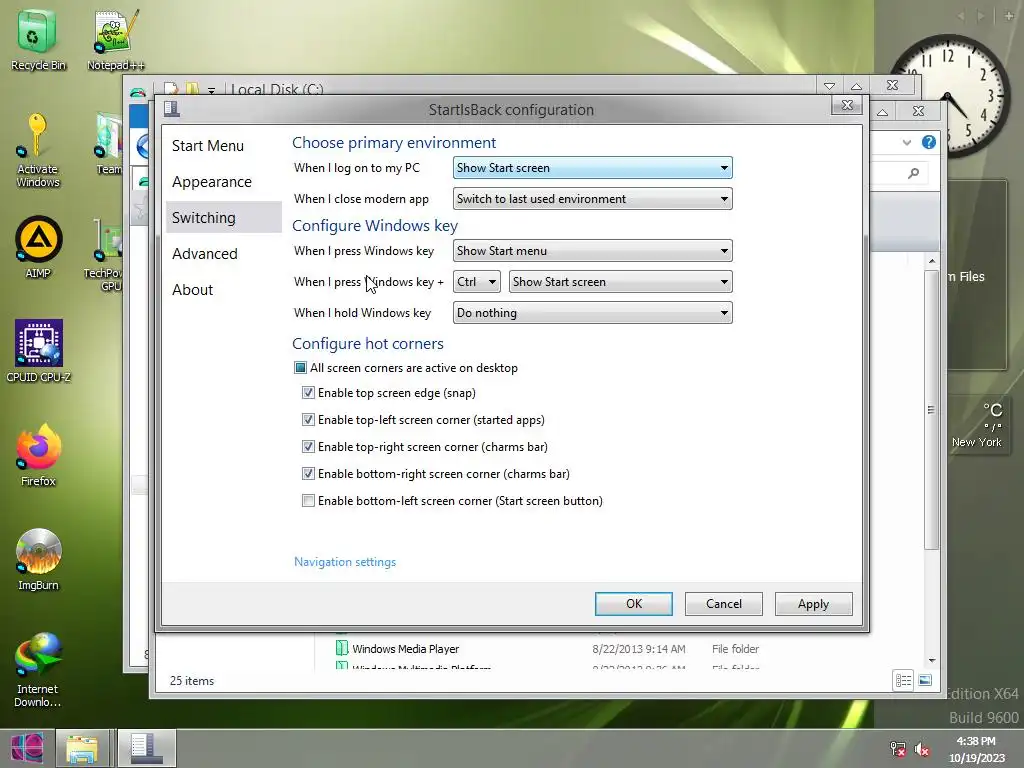Screen dimensions: 1024x768
Task: Click the '25 items' status bar text
Action: 192,680
